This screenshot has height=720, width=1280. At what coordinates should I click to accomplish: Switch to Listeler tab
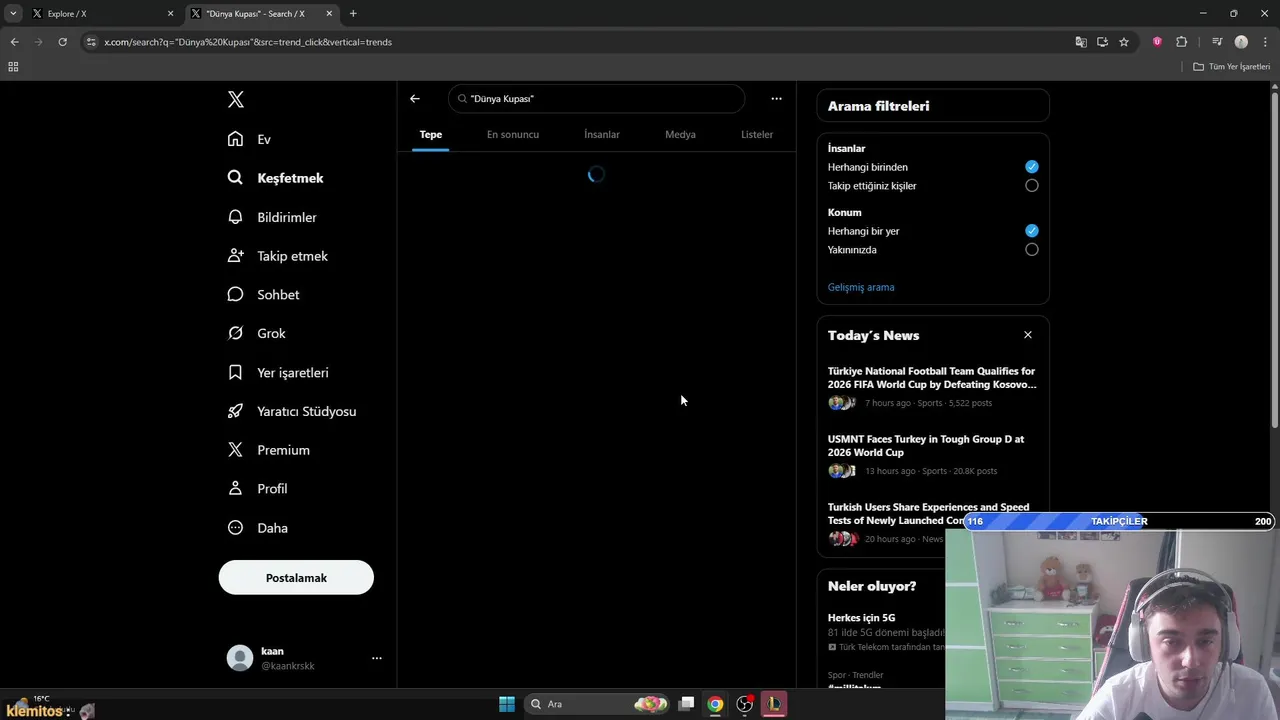[x=757, y=134]
